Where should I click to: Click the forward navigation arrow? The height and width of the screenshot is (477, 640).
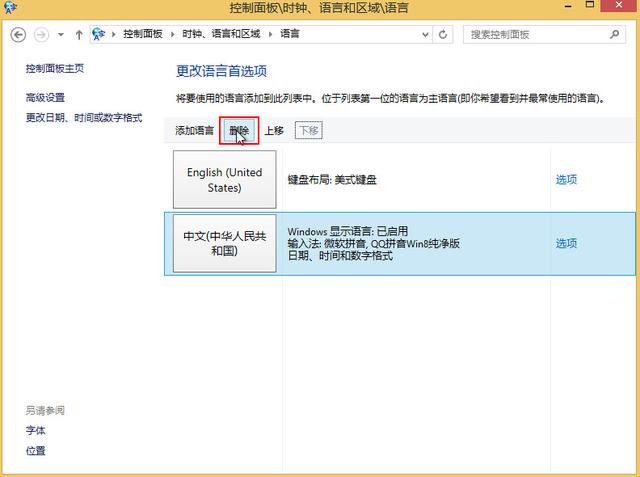(x=41, y=35)
